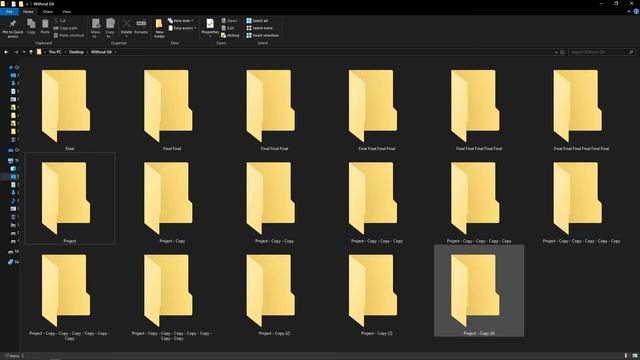This screenshot has width=640, height=360.
Task: Click History in the ribbon
Action: 230,36
